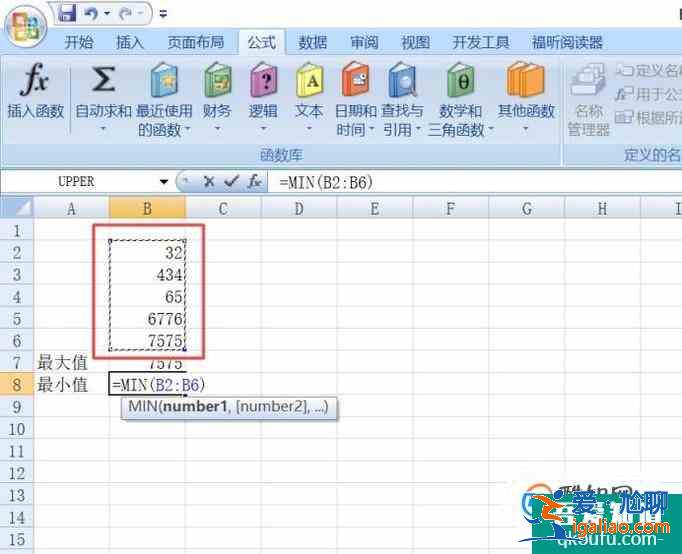Click the cell containing 32
Viewport: 682px width, 554px height.
[147, 252]
